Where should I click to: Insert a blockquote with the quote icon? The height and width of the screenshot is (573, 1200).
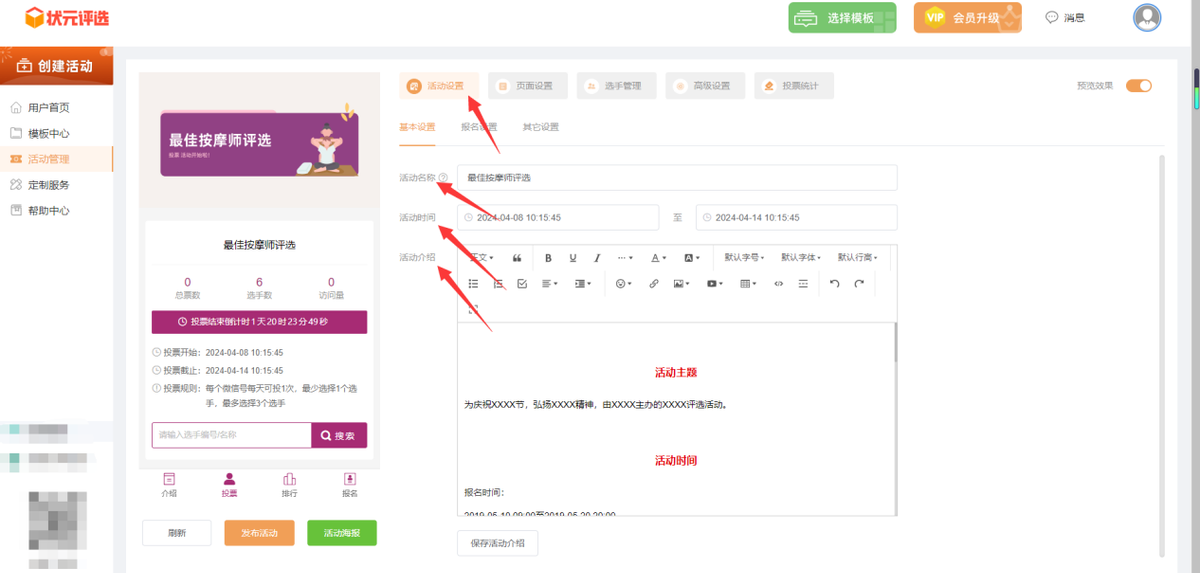pyautogui.click(x=517, y=258)
